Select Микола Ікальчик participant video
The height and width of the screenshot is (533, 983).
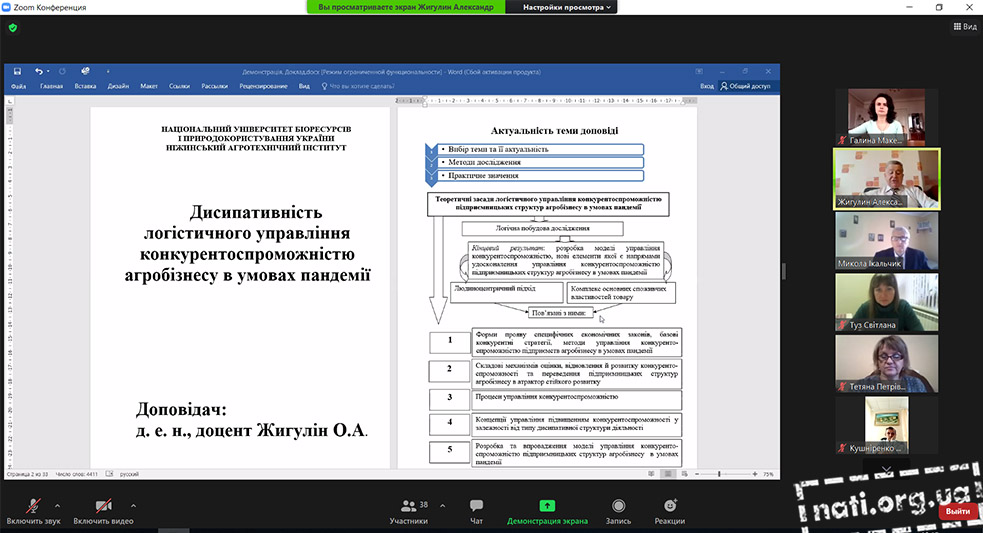(x=886, y=241)
